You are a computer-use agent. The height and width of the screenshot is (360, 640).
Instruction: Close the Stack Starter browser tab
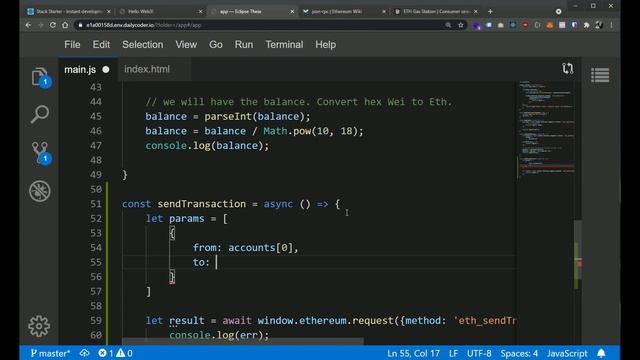[x=109, y=11]
